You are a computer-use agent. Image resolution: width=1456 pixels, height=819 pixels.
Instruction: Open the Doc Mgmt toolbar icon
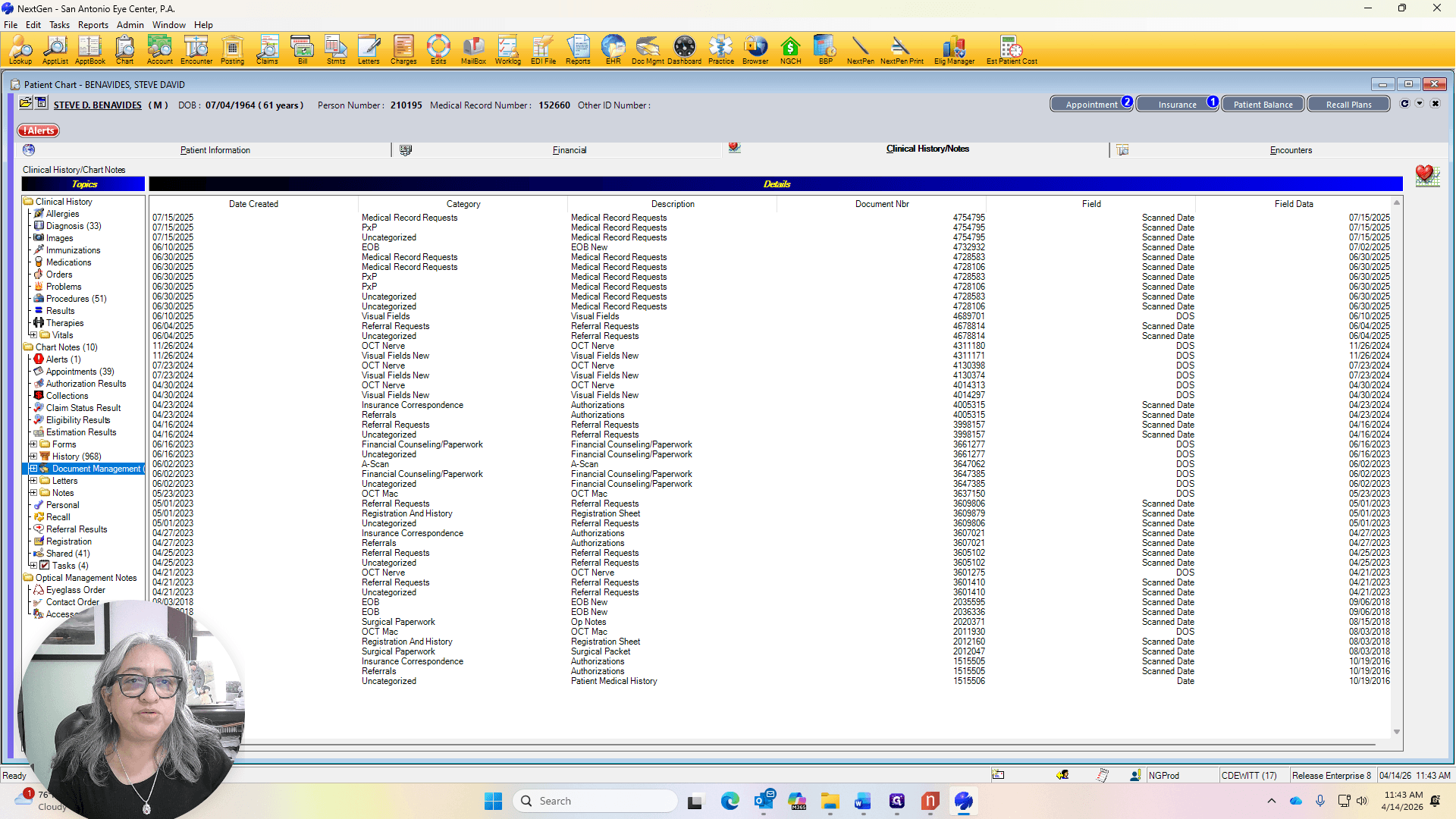click(x=648, y=49)
